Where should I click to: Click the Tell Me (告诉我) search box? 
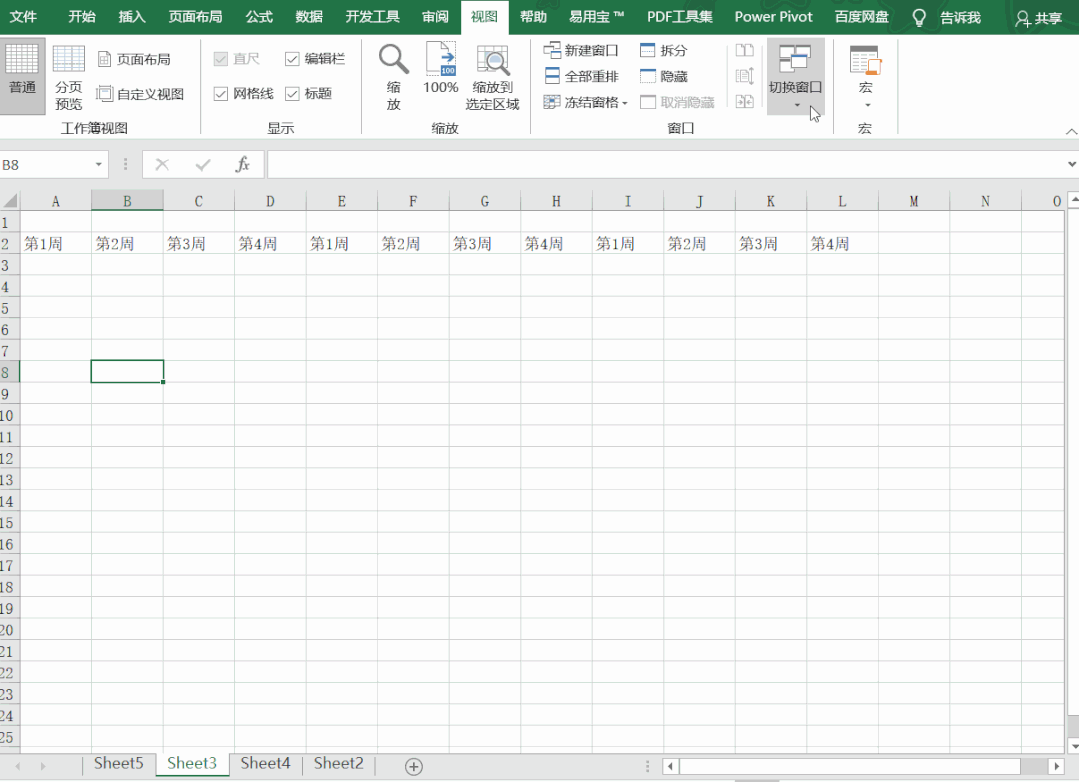pos(960,18)
